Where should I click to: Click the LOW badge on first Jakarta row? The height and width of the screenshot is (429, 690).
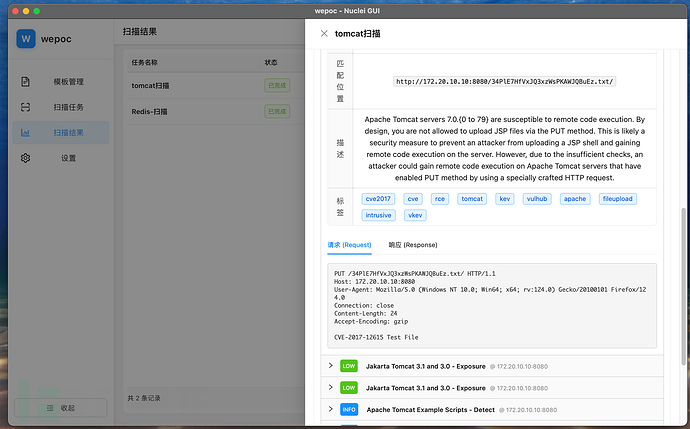click(349, 366)
